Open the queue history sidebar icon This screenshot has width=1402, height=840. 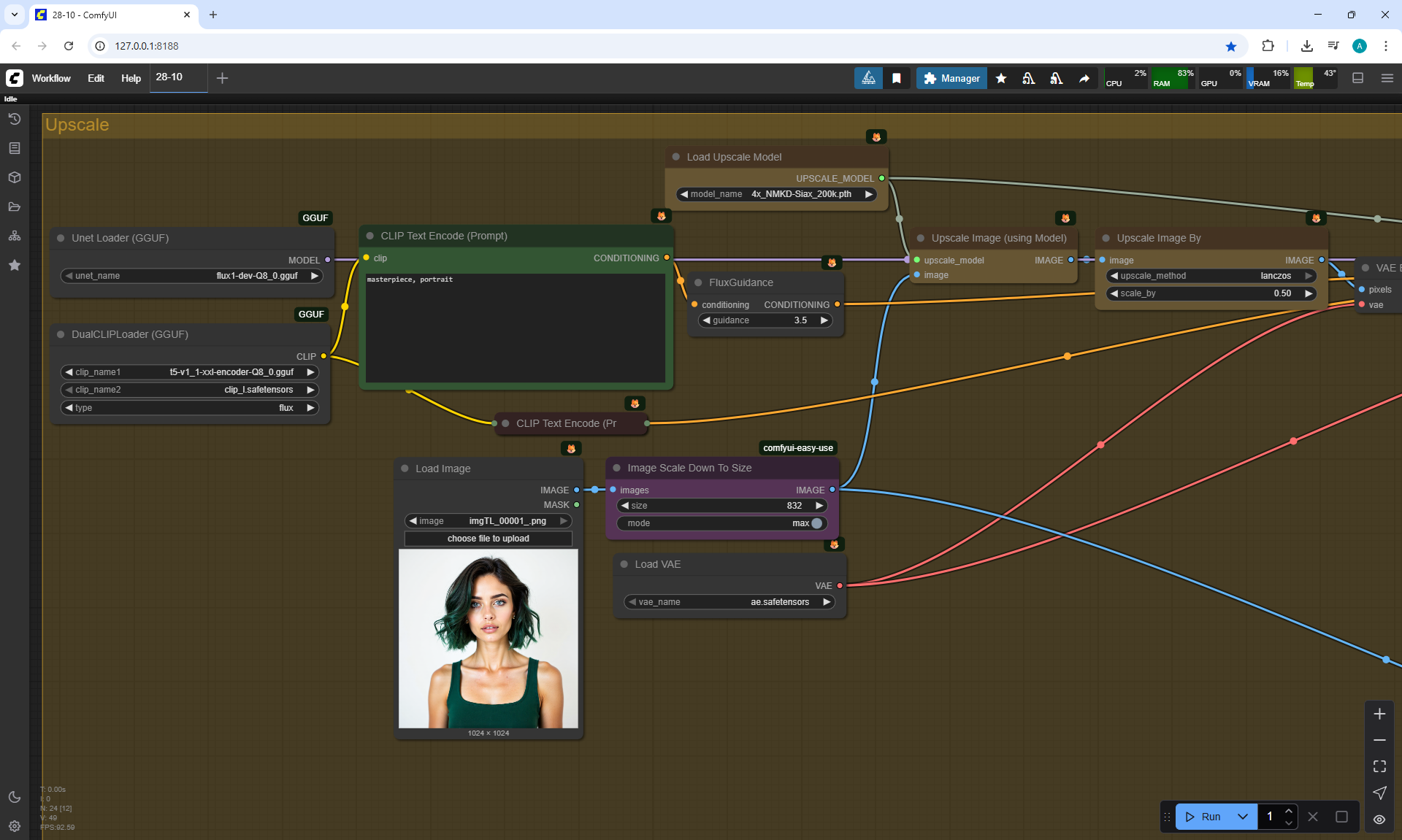pos(15,119)
